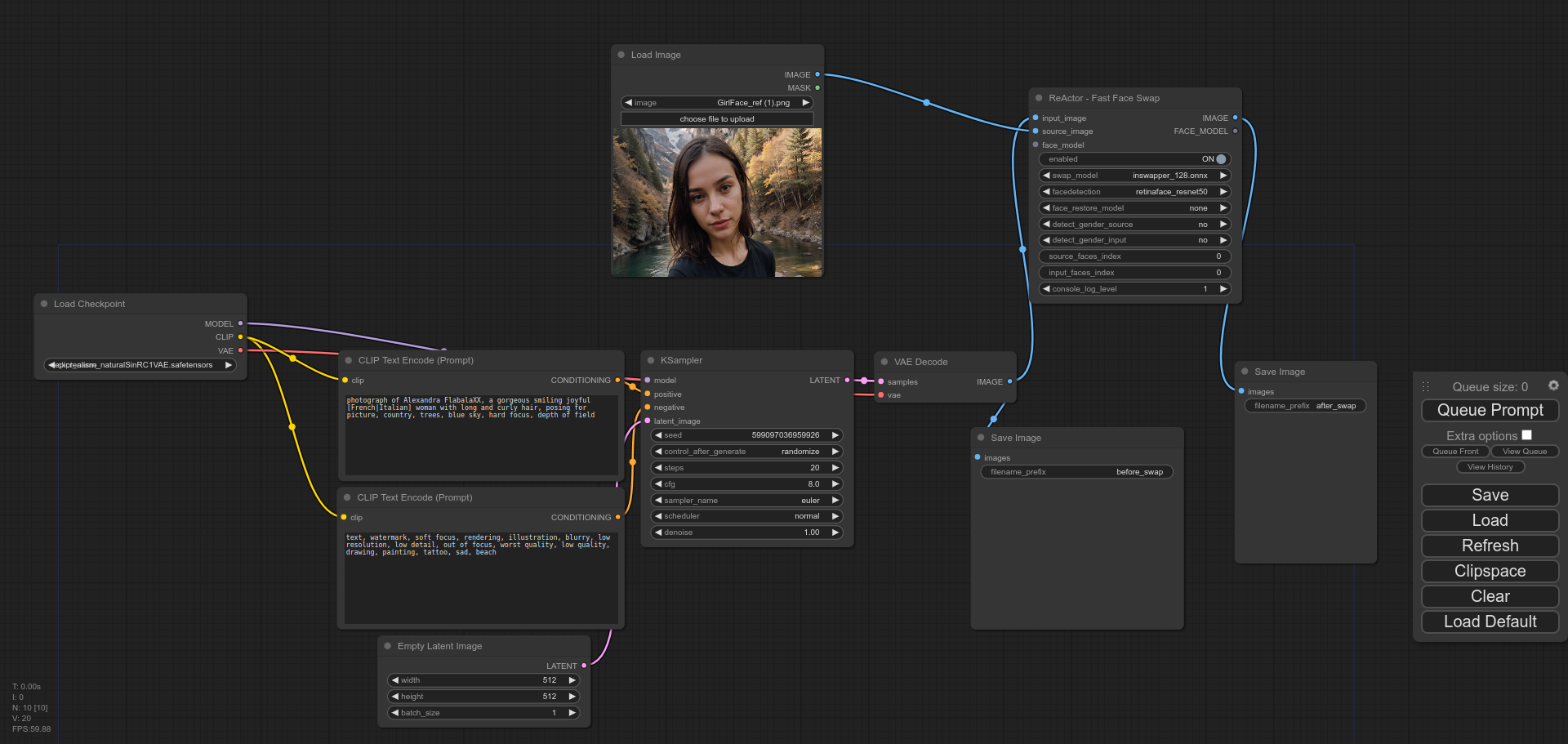This screenshot has width=1568, height=744.
Task: Increase cfg with the right arrow
Action: click(835, 484)
